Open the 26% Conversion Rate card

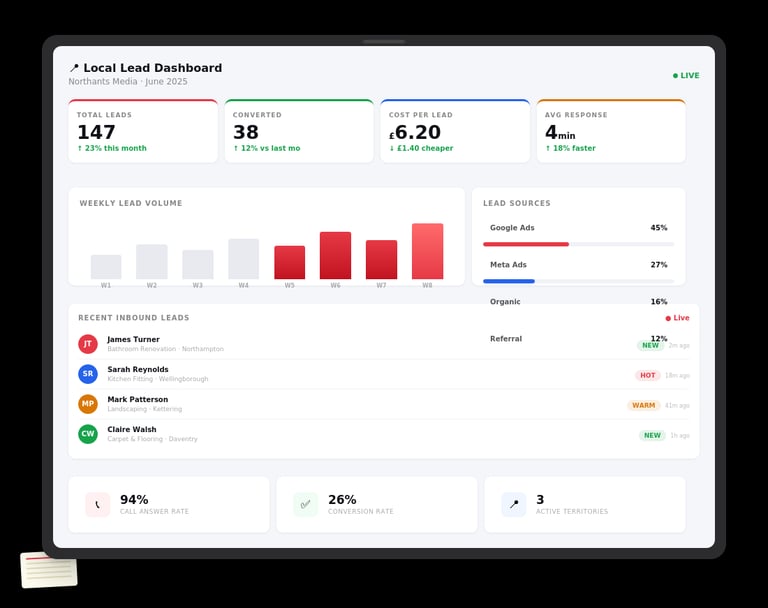377,505
